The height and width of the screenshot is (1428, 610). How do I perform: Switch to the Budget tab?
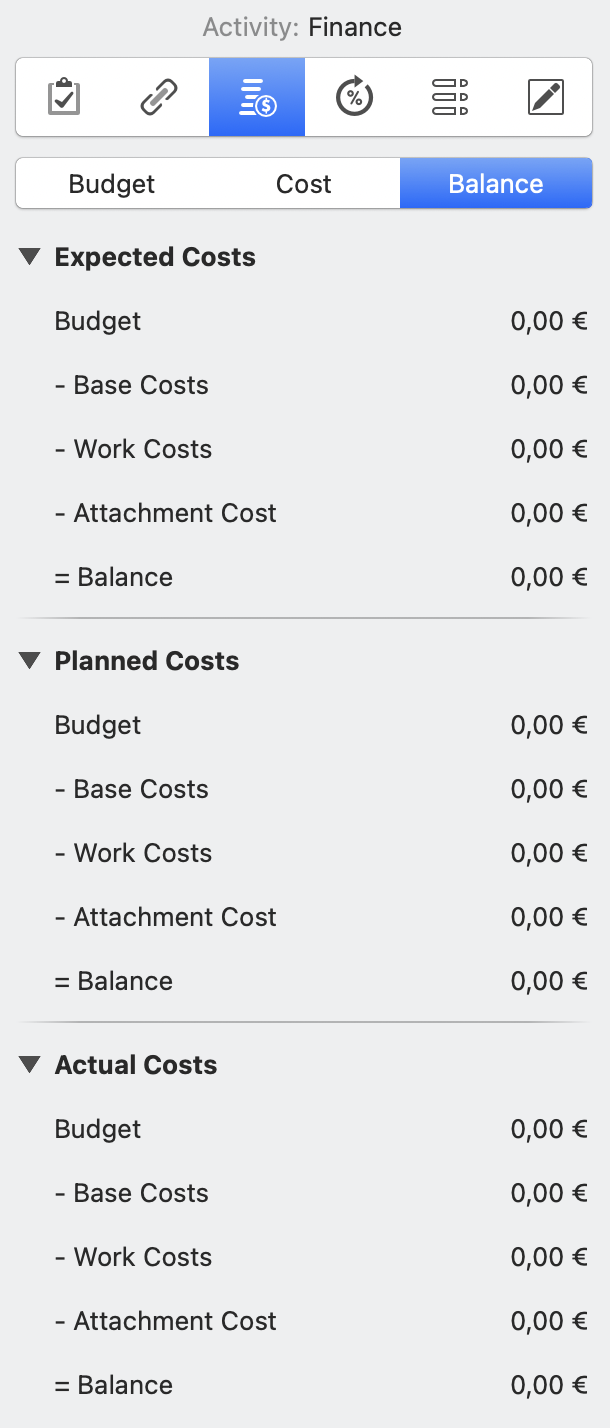point(111,183)
